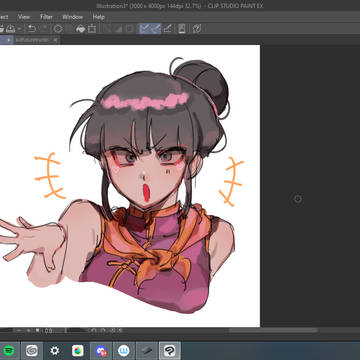Screen dimensions: 360x360
Task: Open the spiral app on taskbar
Action: click(32, 351)
